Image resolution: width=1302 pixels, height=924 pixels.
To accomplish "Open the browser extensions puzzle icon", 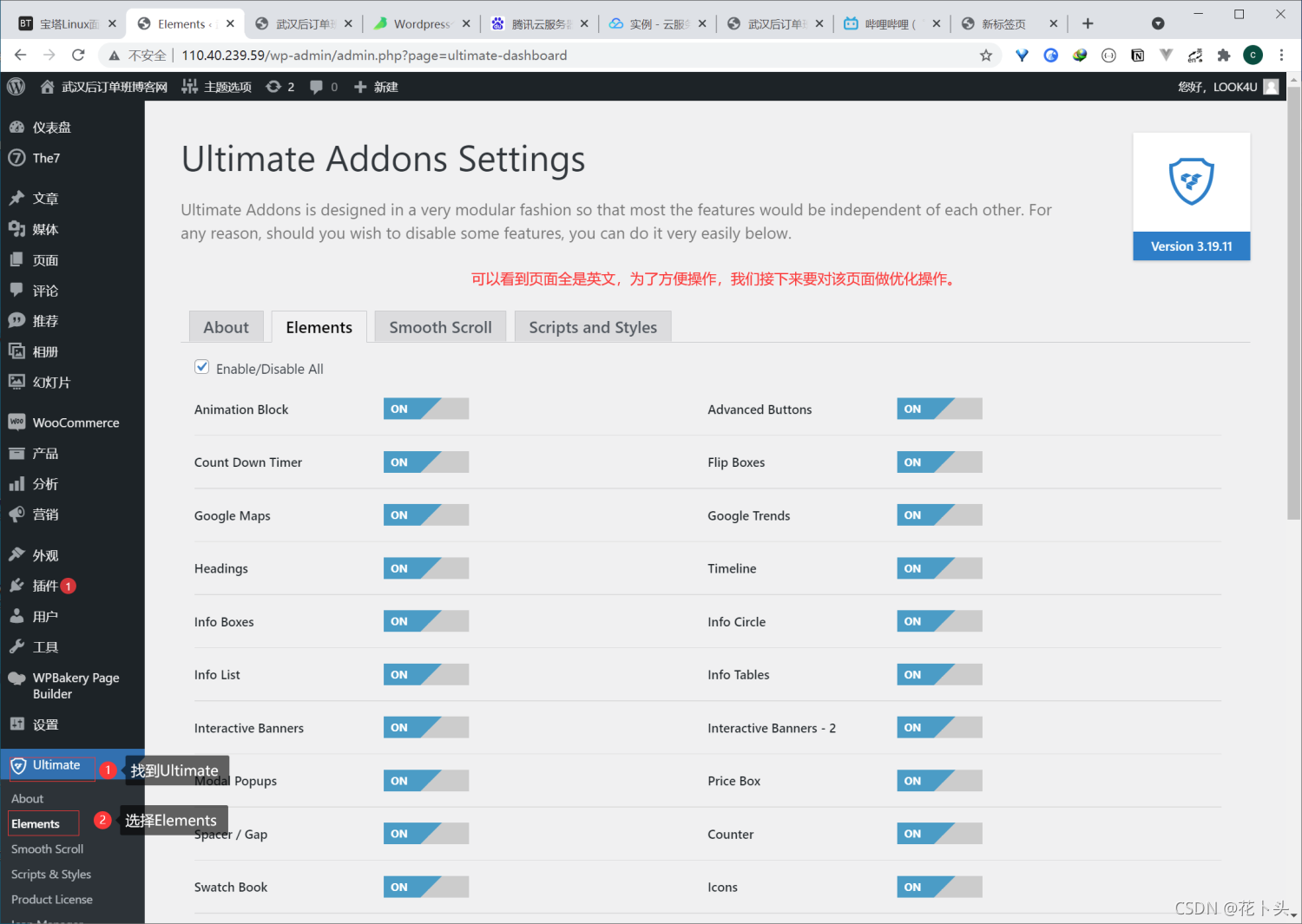I will click(1224, 56).
